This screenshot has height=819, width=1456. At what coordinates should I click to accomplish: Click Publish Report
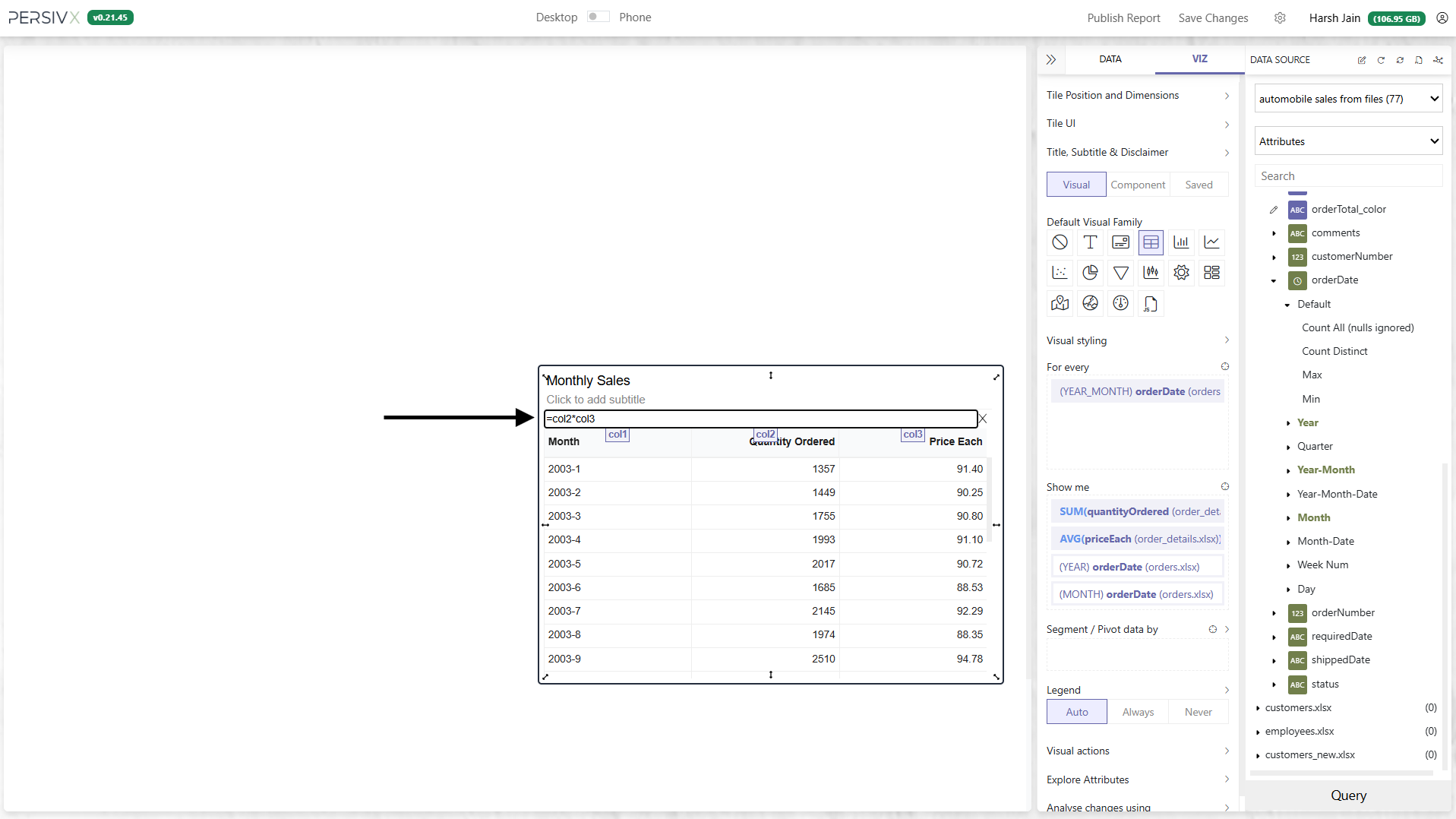[1123, 18]
